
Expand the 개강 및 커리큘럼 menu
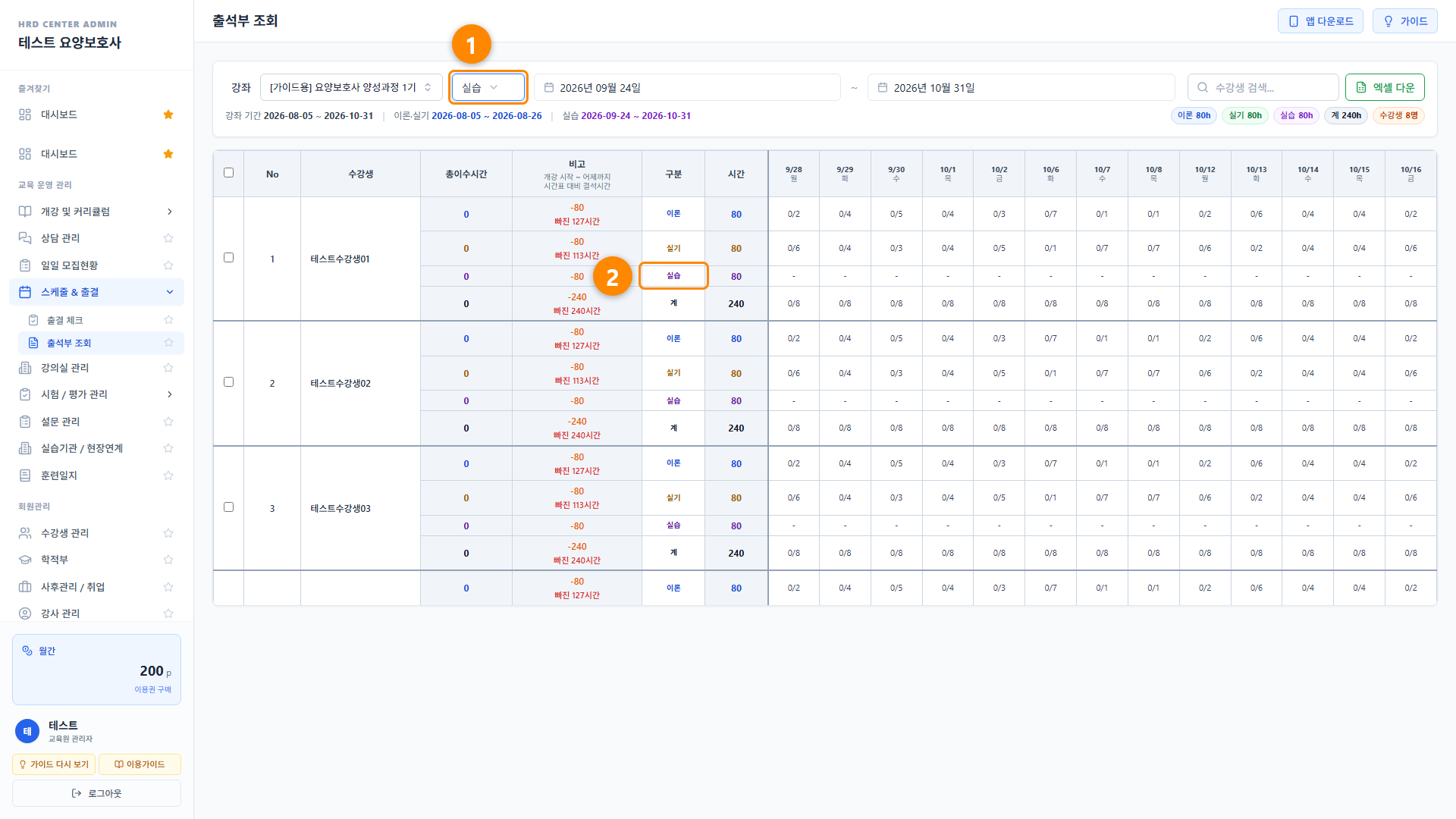(x=97, y=212)
